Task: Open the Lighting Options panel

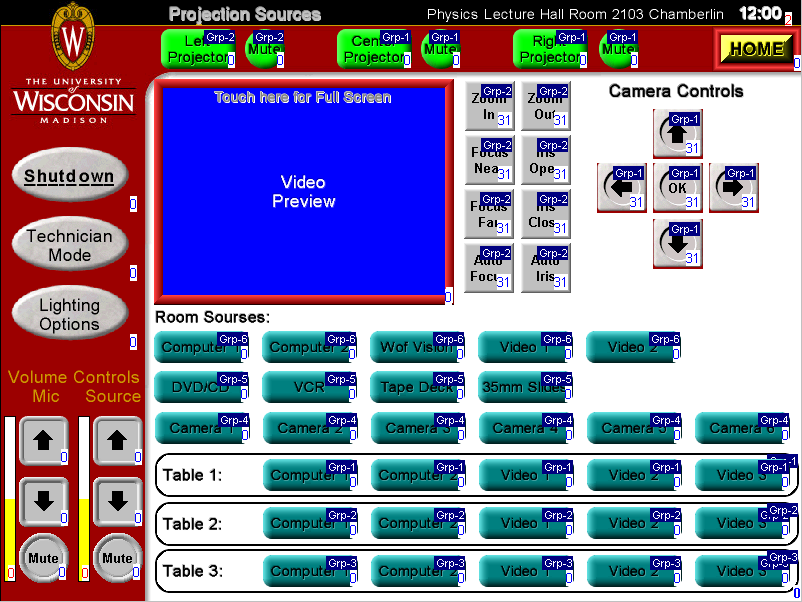Action: pos(69,315)
